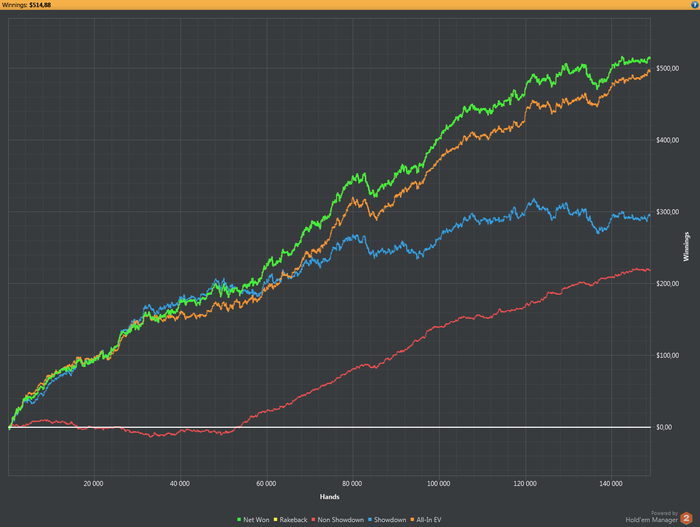This screenshot has width=700, height=527.
Task: Toggle the Non Showdown legend entry
Action: coord(338,520)
